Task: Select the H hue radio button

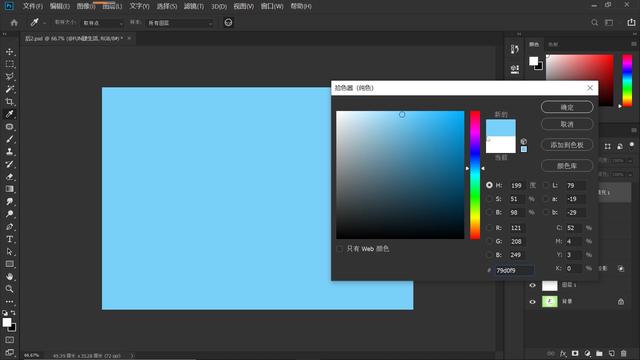Action: tap(489, 185)
